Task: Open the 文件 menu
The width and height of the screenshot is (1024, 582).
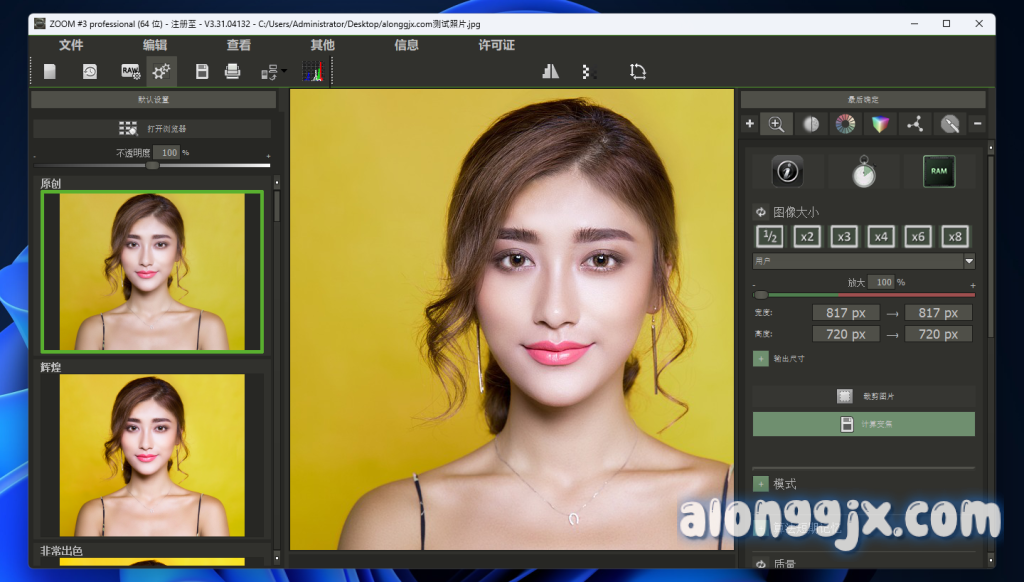Action: coord(71,45)
